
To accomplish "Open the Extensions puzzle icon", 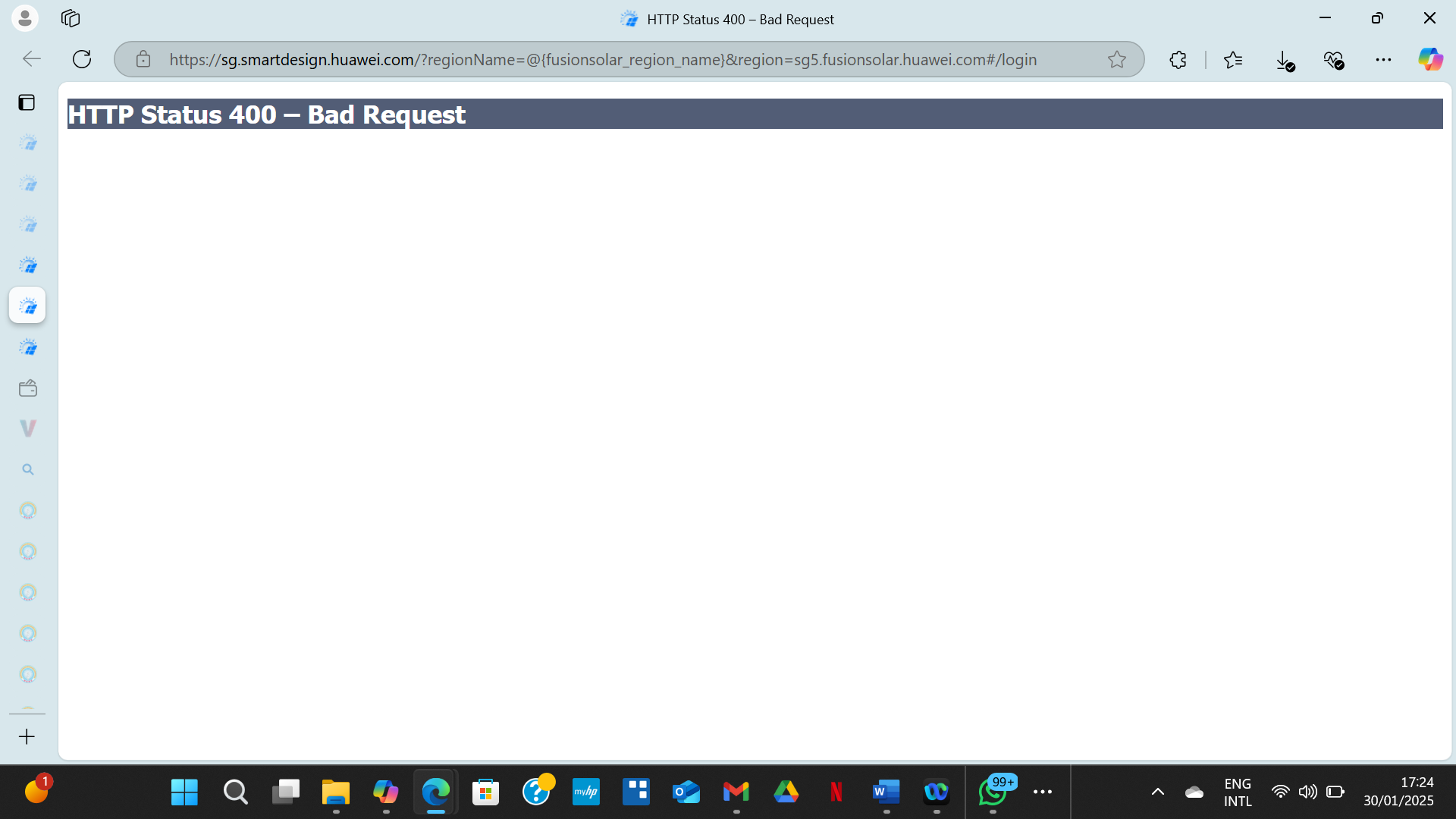I will point(1178,59).
